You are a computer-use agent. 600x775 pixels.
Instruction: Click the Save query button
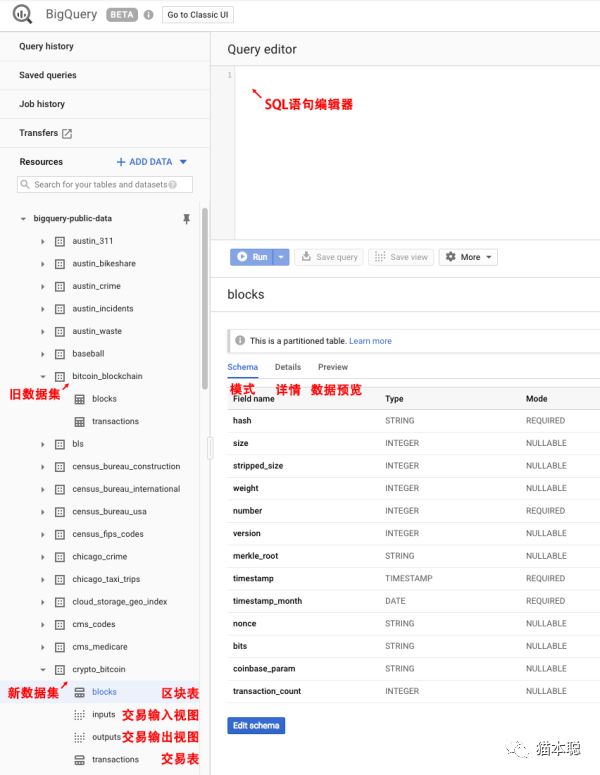[329, 257]
